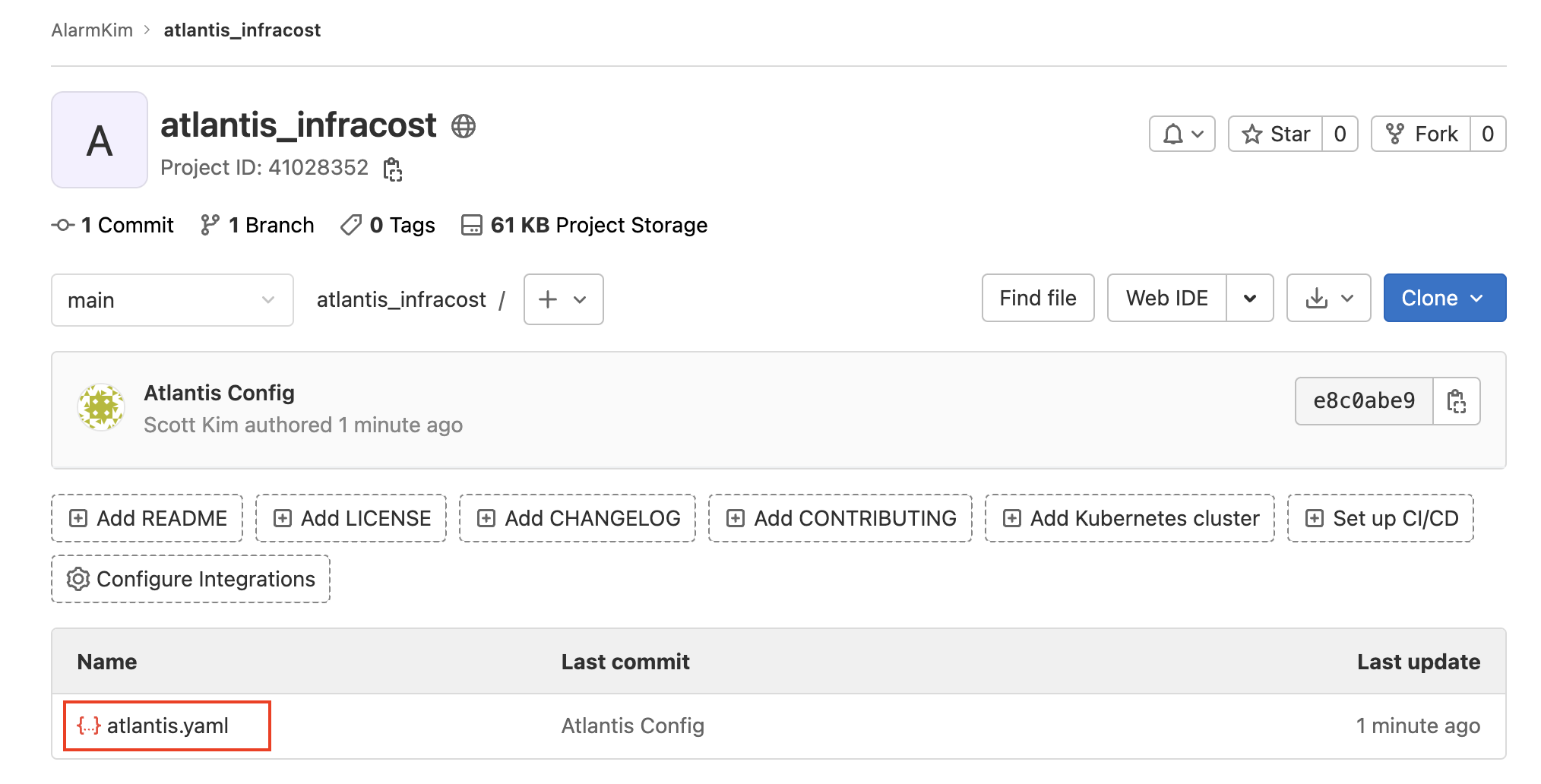Click Add CONTRIBUTING
Screen dimensions: 1541x784
point(840,518)
